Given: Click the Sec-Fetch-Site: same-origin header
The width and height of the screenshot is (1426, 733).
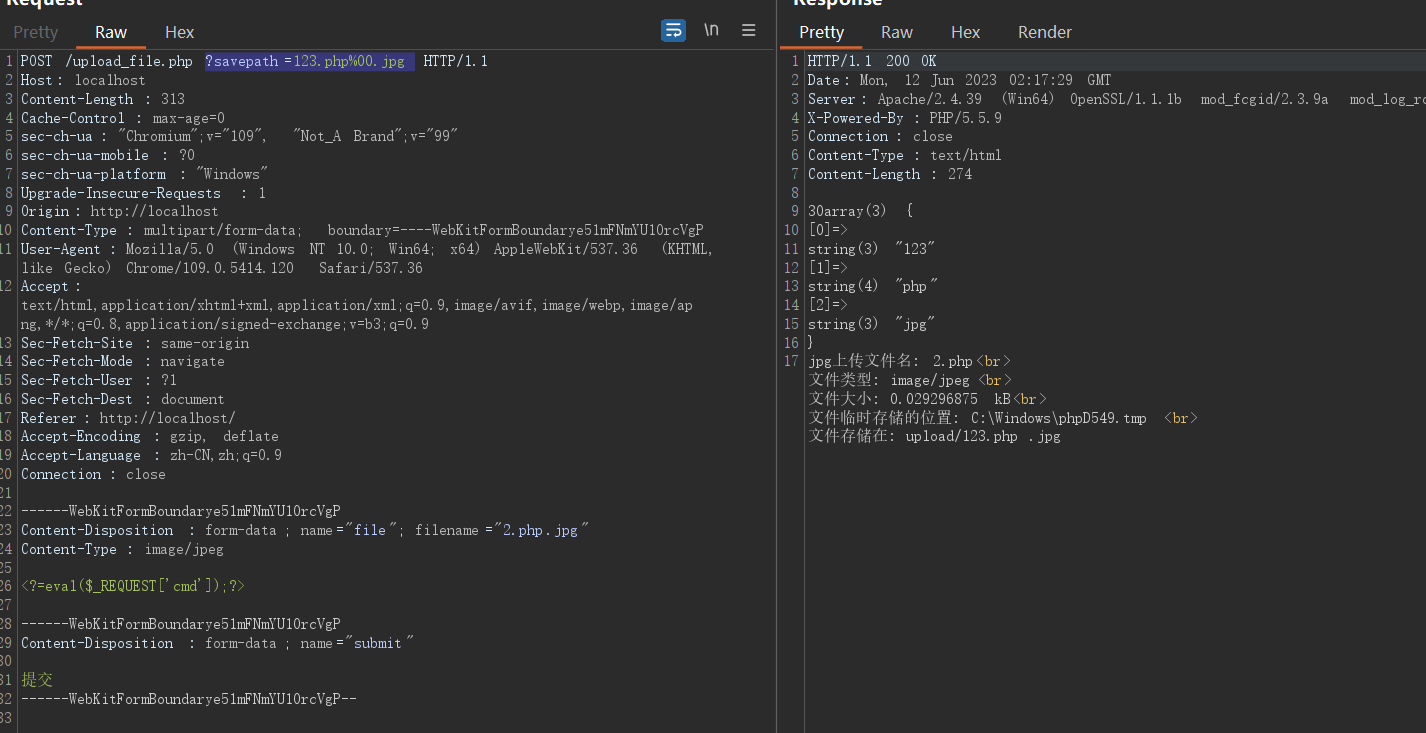Looking at the screenshot, I should tap(135, 343).
